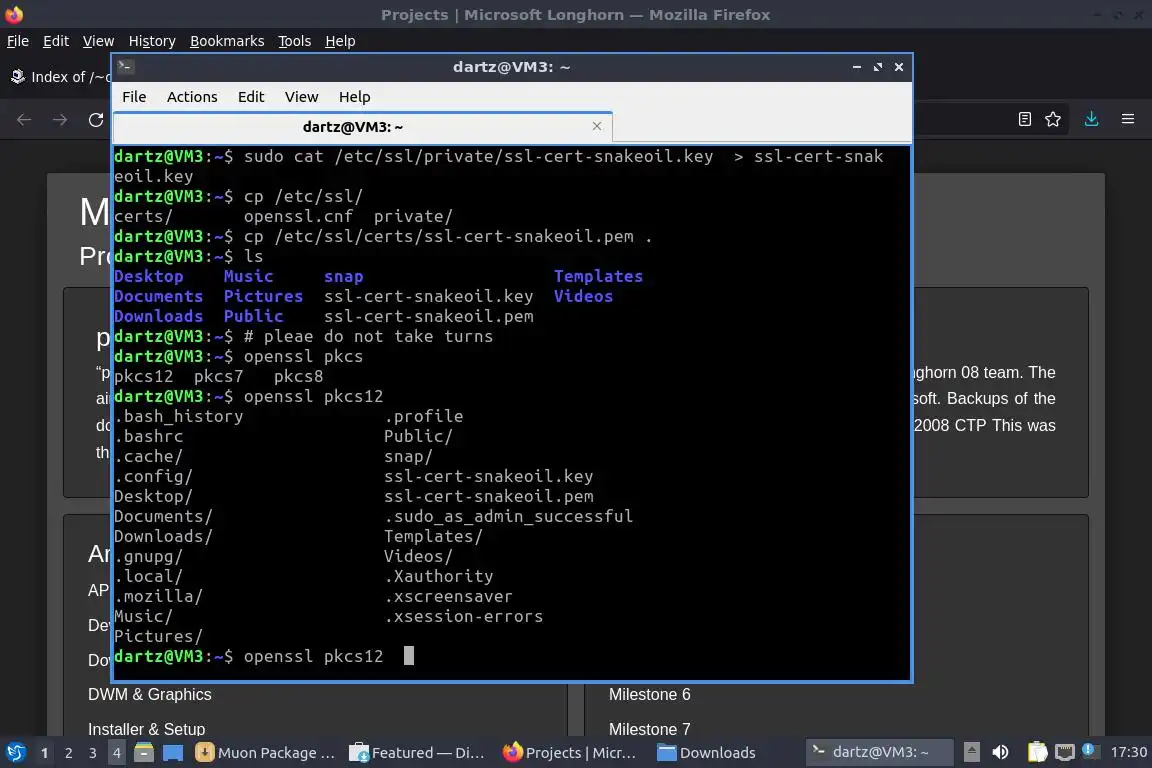Select dartz@VM3 terminal in the taskbar

point(879,753)
